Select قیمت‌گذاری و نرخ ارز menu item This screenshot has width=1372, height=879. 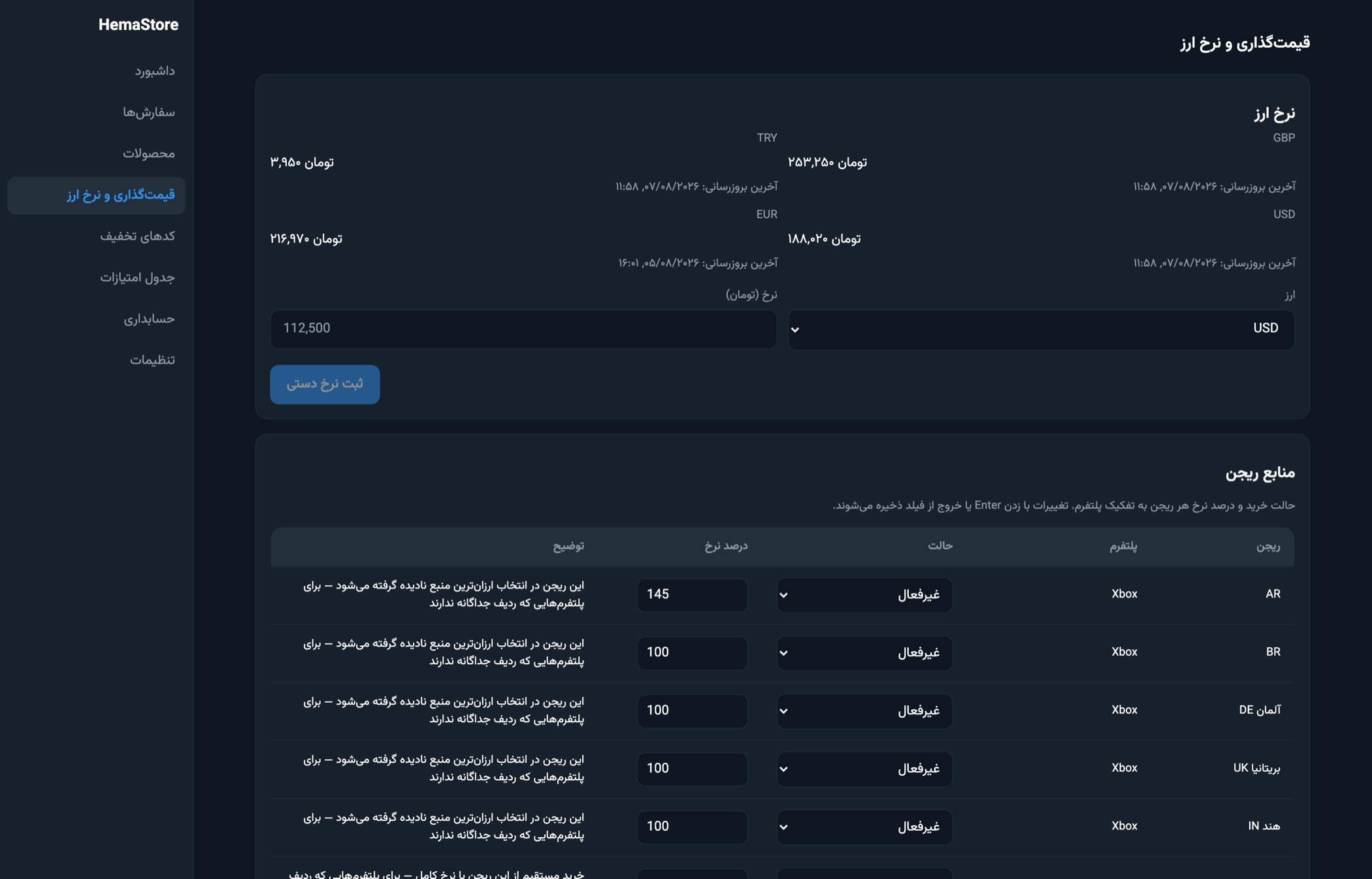[96, 195]
